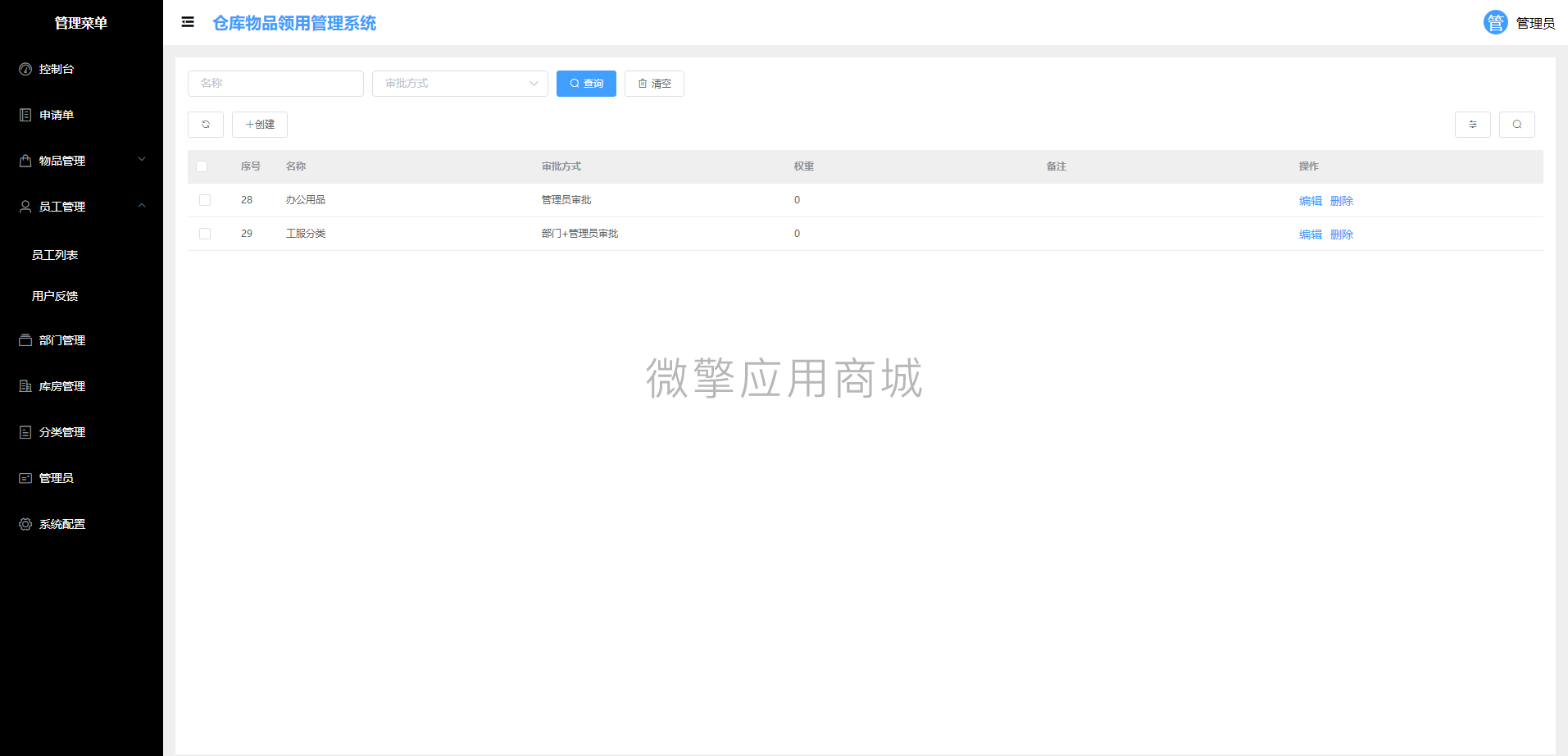Open 申请单 menu item

(x=81, y=115)
